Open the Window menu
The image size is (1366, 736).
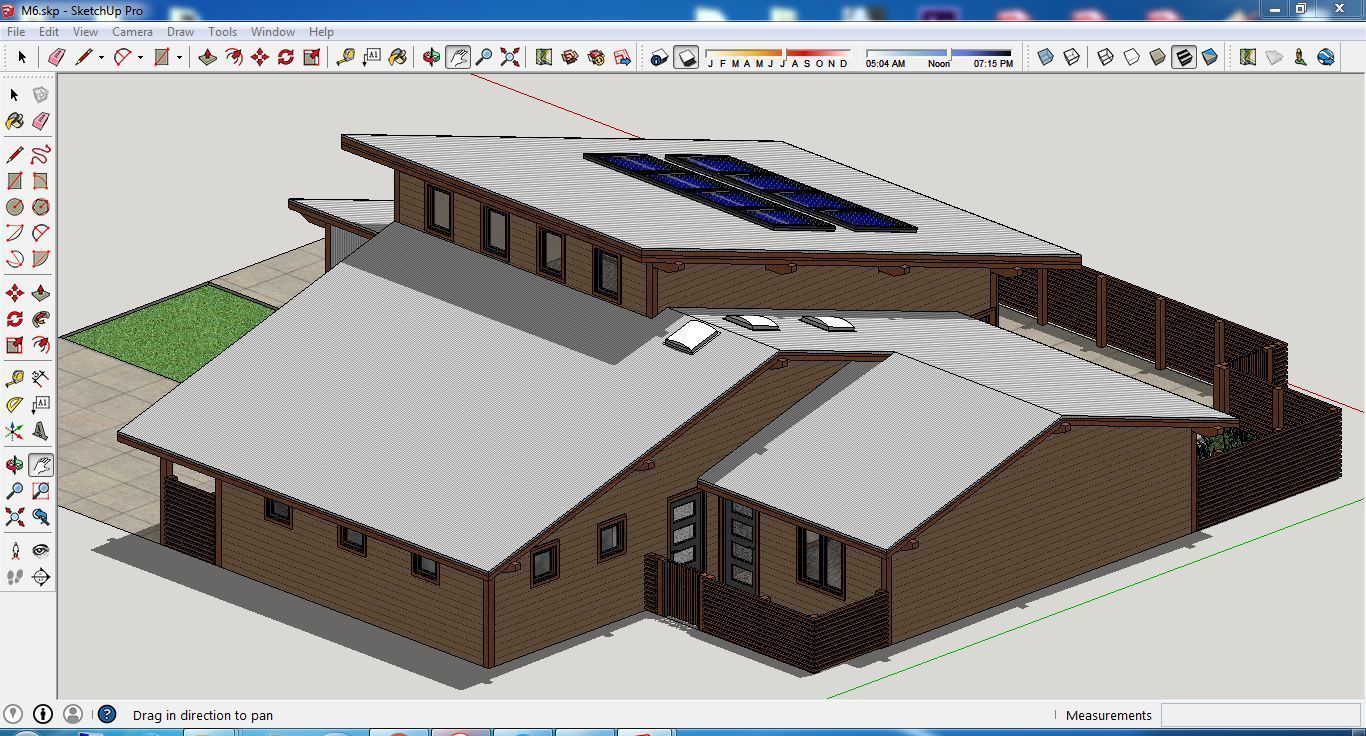[273, 32]
